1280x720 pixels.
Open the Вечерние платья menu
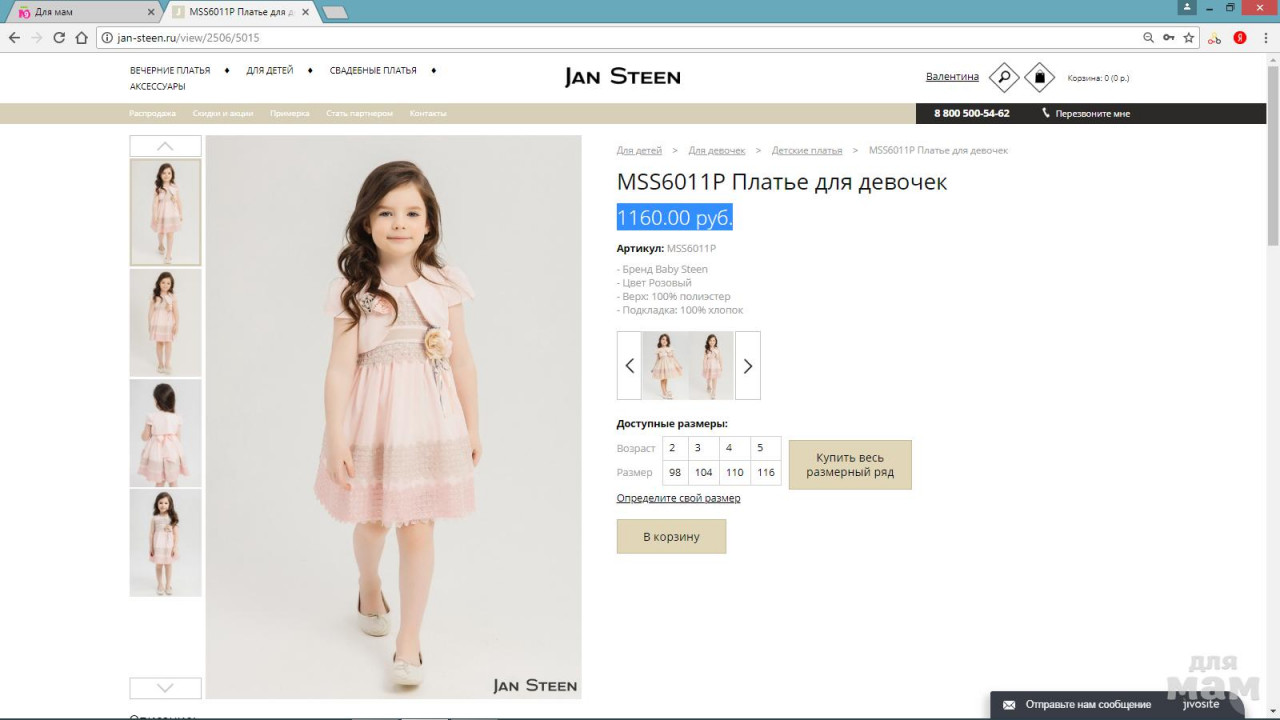click(x=170, y=71)
